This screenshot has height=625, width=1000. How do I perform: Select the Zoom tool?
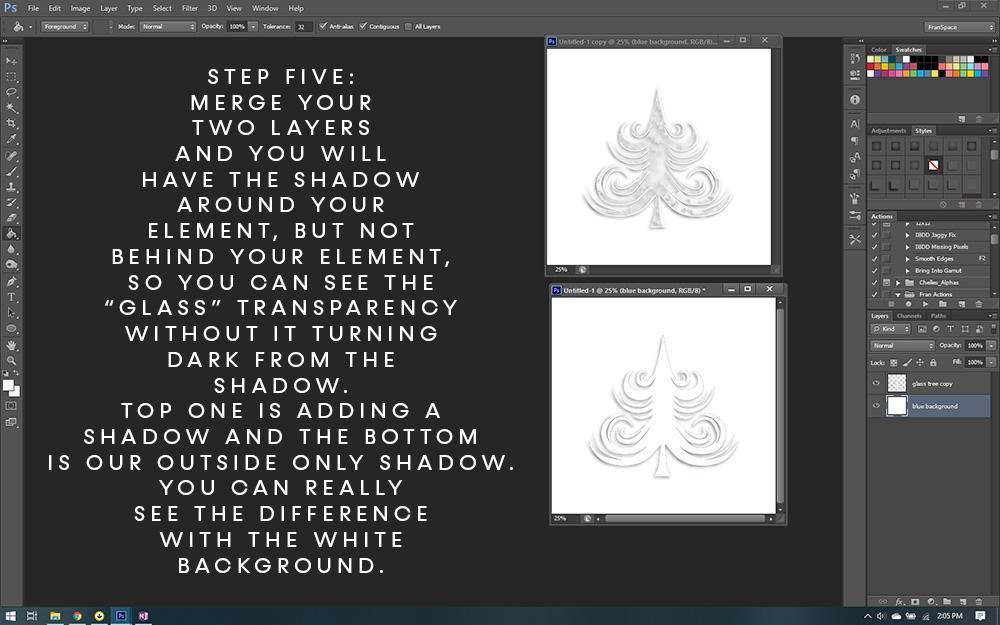click(x=11, y=360)
